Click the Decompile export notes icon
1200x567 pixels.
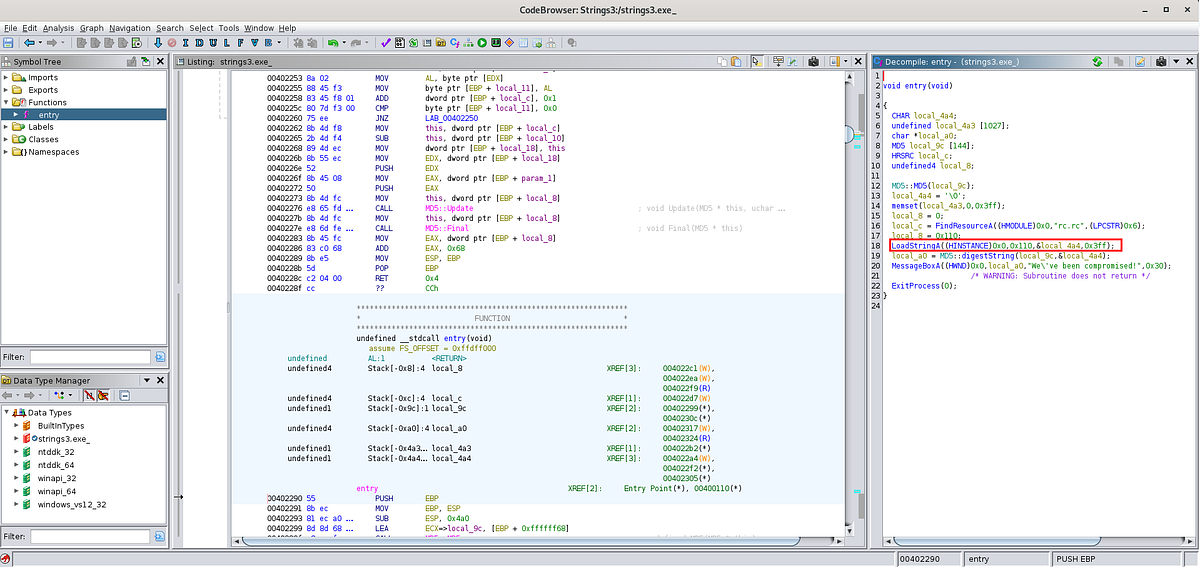pos(1139,61)
